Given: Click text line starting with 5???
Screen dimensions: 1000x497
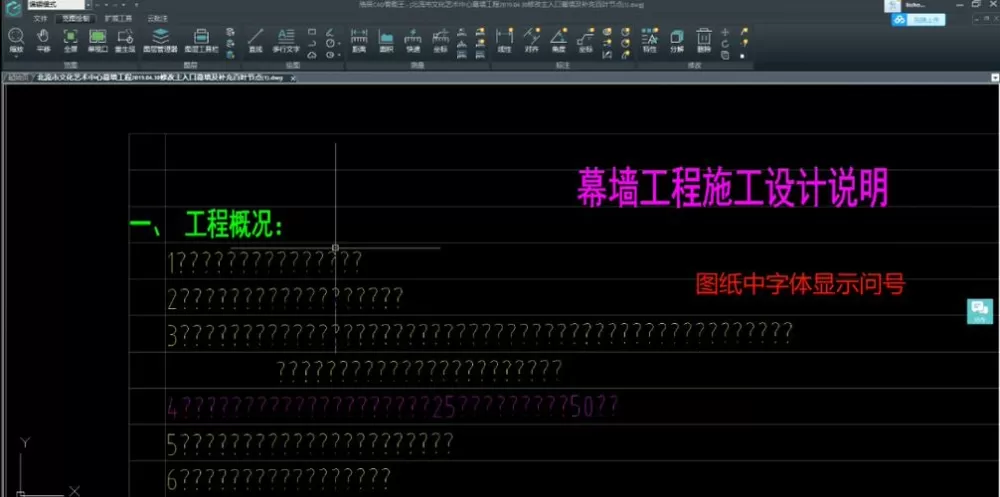Looking at the screenshot, I should [x=310, y=443].
